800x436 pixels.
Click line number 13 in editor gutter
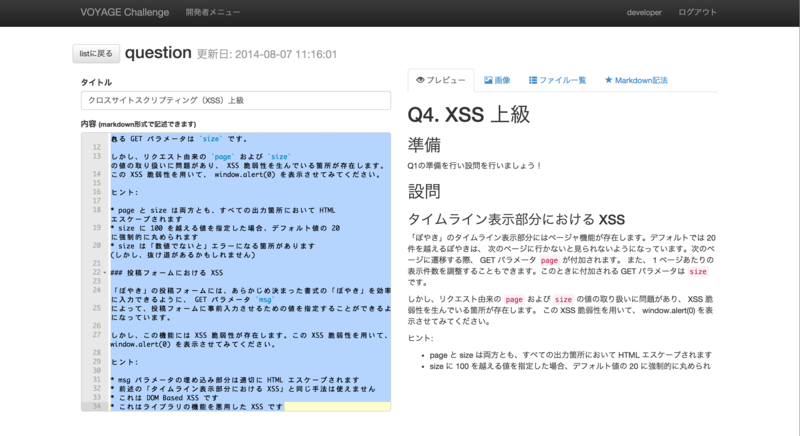click(x=96, y=156)
